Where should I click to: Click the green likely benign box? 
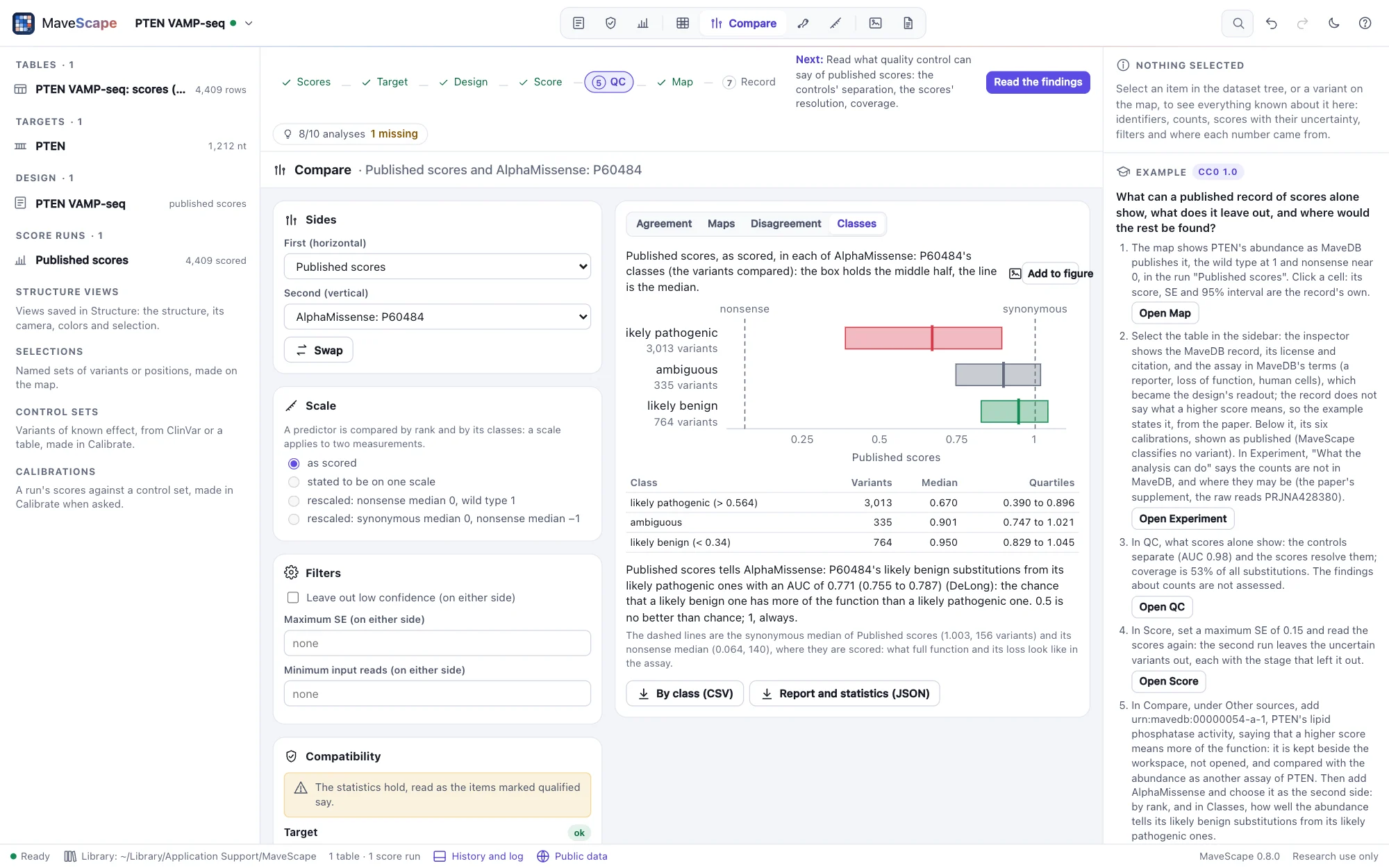tap(1014, 411)
